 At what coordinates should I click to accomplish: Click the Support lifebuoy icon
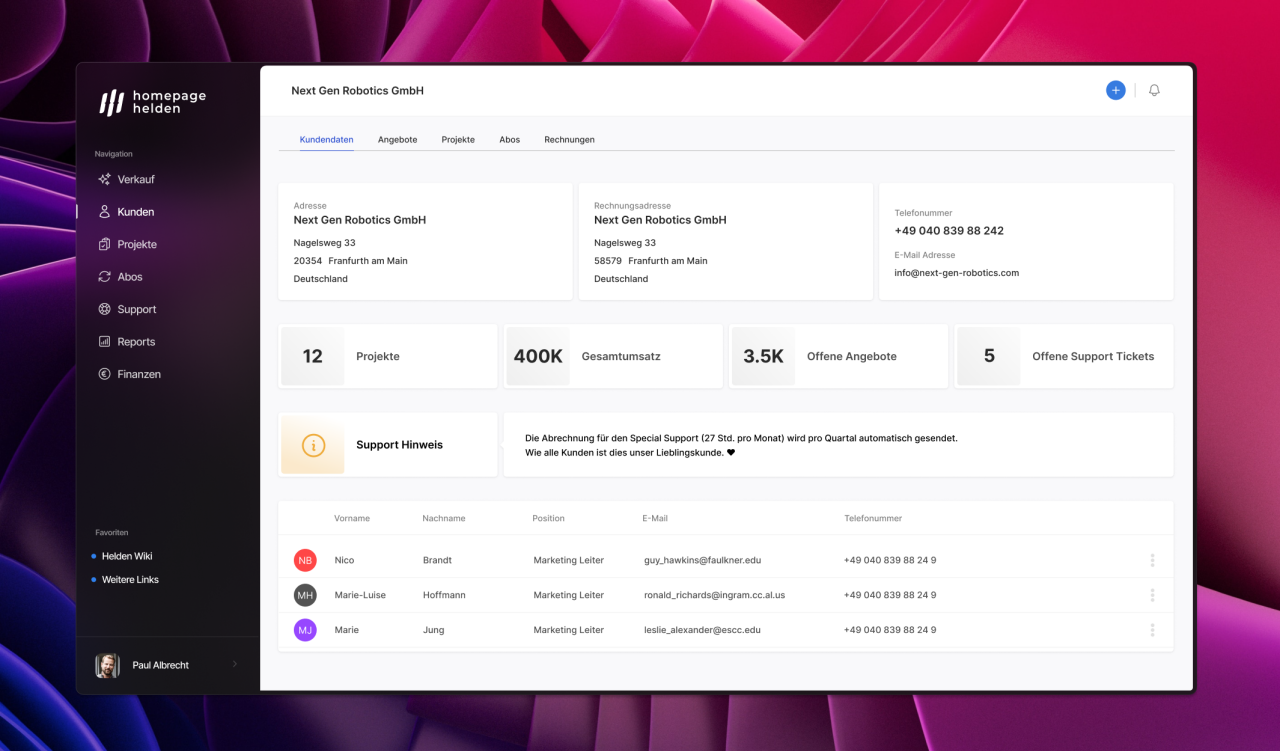pos(104,310)
